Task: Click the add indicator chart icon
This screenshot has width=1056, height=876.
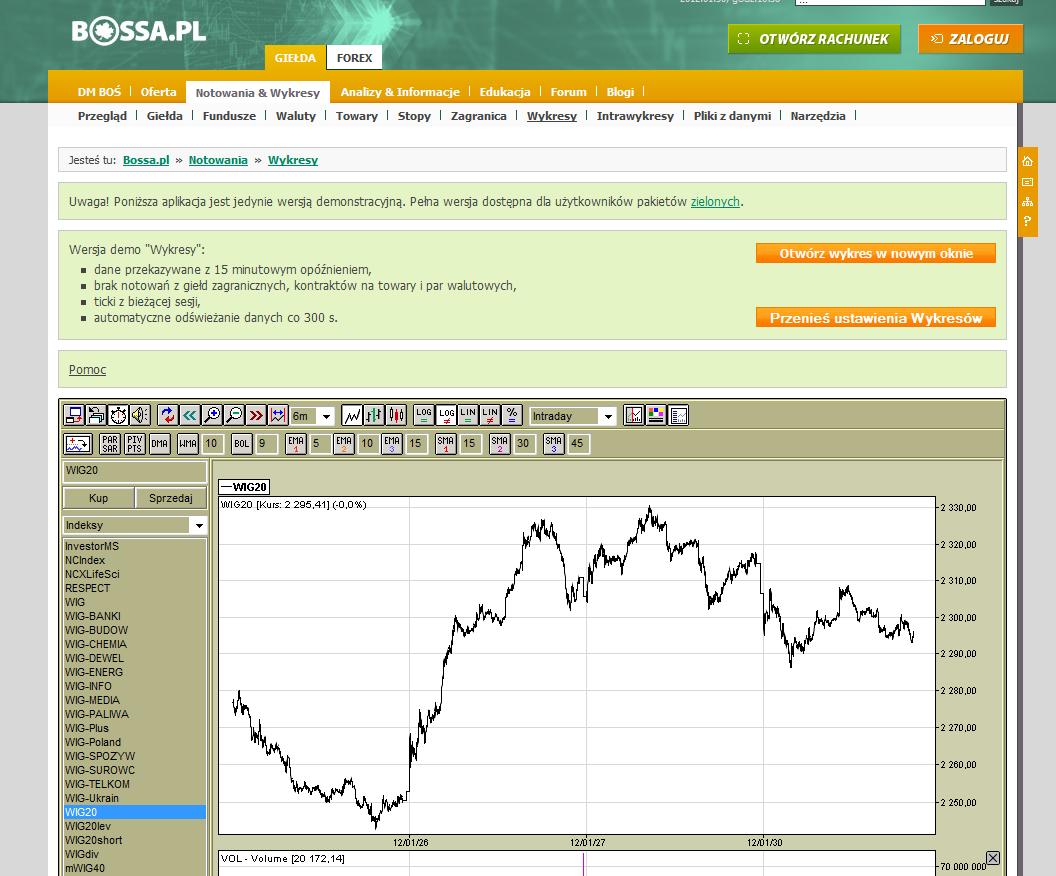Action: pyautogui.click(x=77, y=444)
